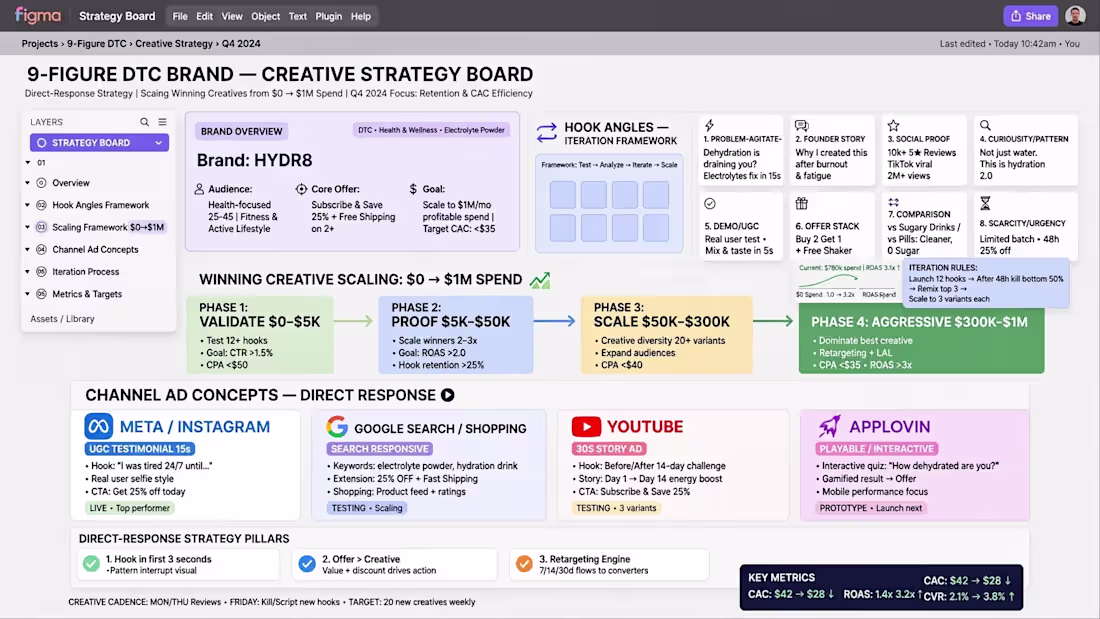The image size is (1100, 619).
Task: Click the YouTube logo icon
Action: tap(586, 426)
